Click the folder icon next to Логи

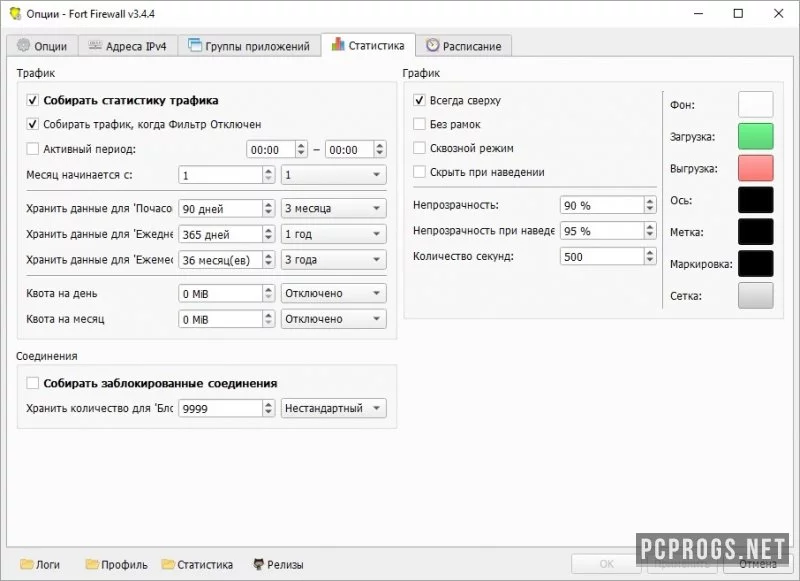[x=26, y=564]
